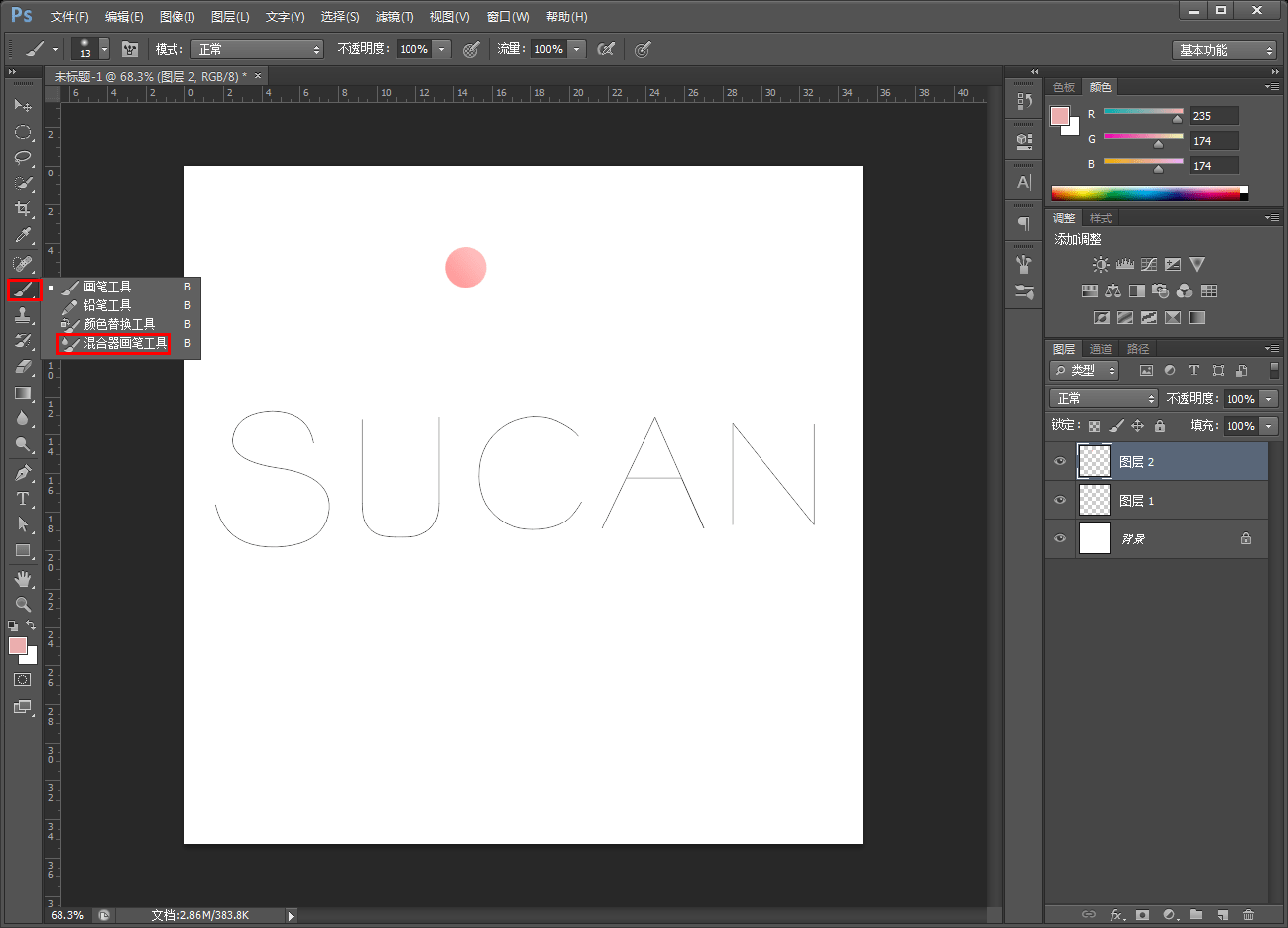Image resolution: width=1288 pixels, height=928 pixels.
Task: Select the Elliptical Marquee tool
Action: [23, 132]
